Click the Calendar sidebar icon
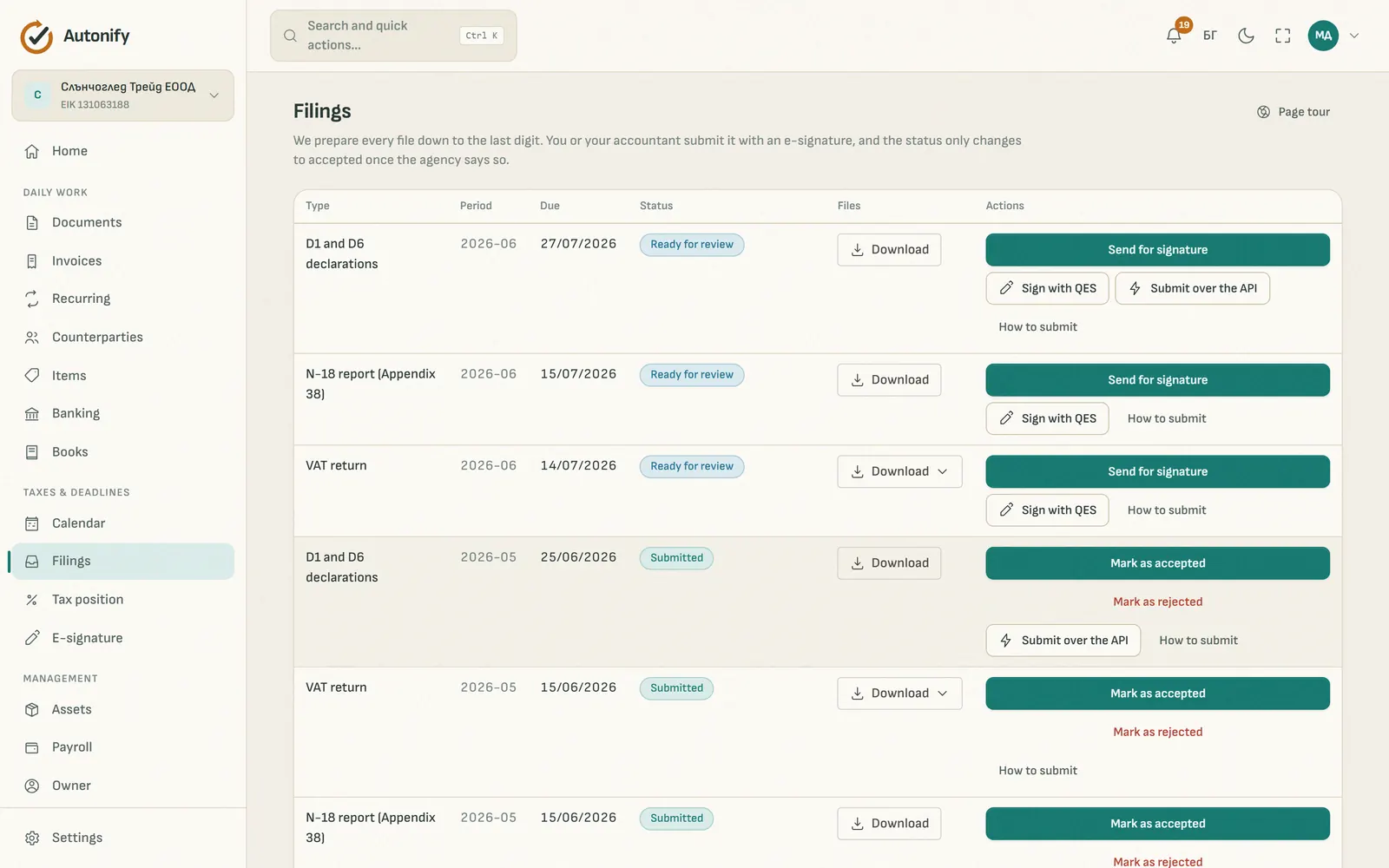Viewport: 1389px width, 868px height. coord(32,523)
